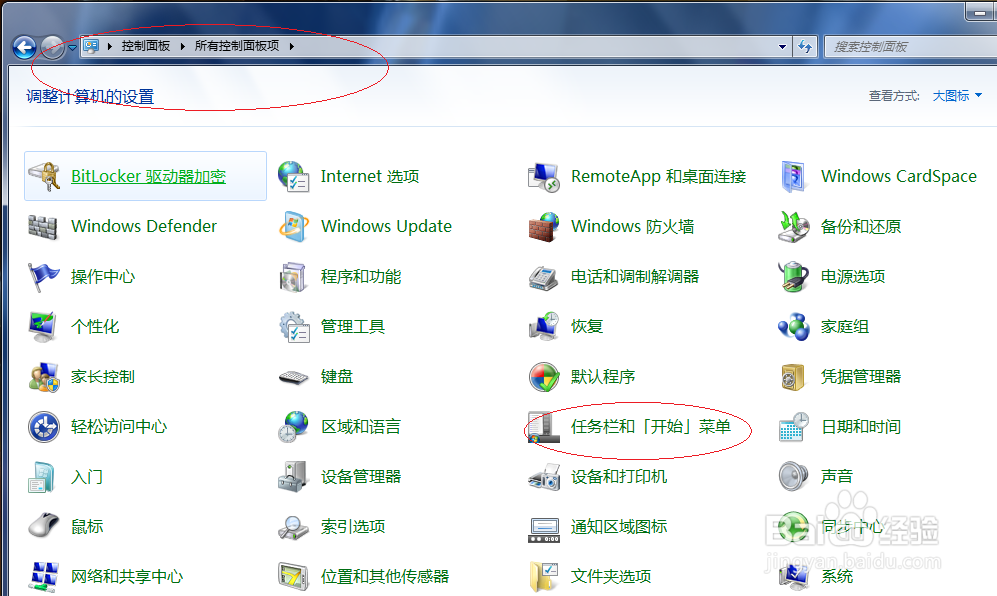Open Windows Defender icon

pyautogui.click(x=43, y=226)
